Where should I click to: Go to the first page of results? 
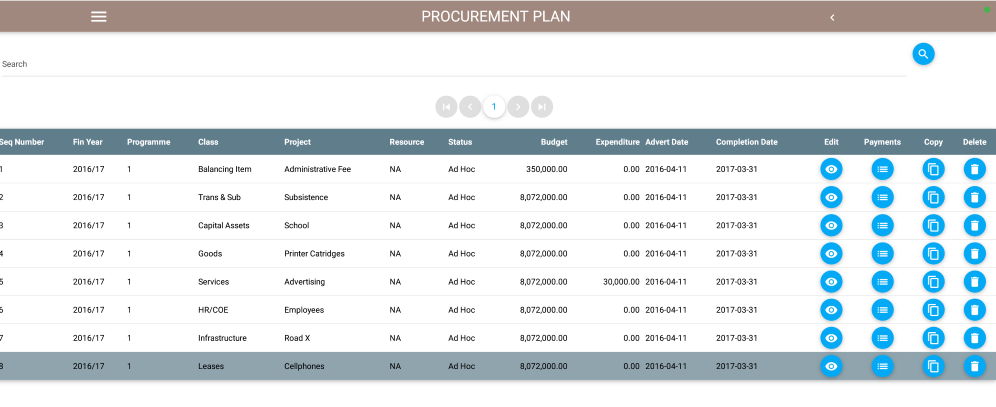coord(446,106)
